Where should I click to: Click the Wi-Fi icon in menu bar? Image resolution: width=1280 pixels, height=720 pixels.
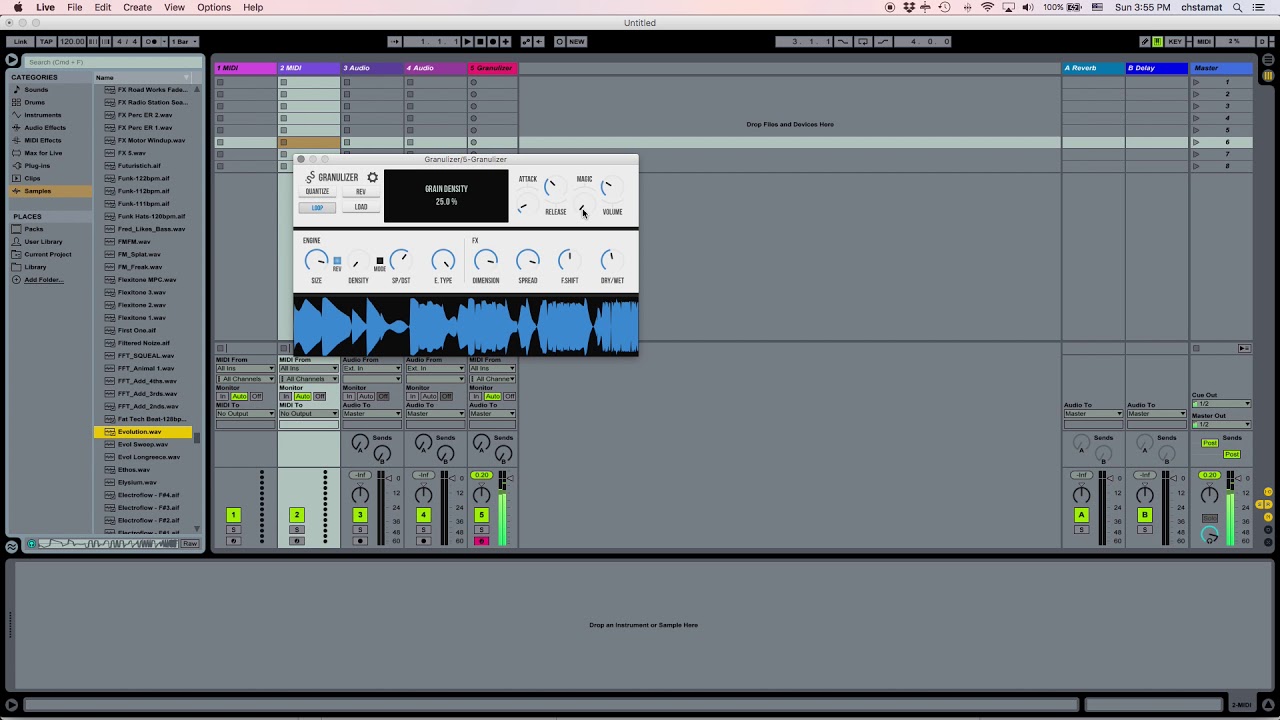[x=988, y=7]
